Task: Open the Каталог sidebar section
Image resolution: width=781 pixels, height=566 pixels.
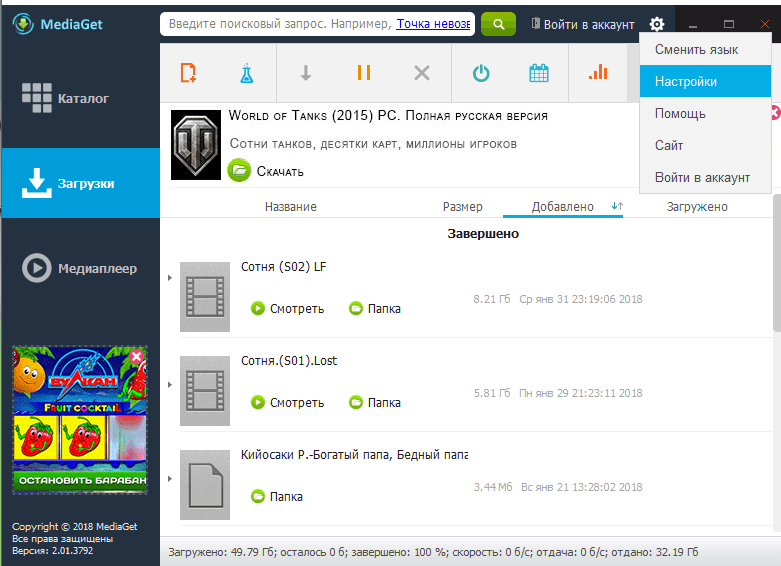Action: (81, 98)
